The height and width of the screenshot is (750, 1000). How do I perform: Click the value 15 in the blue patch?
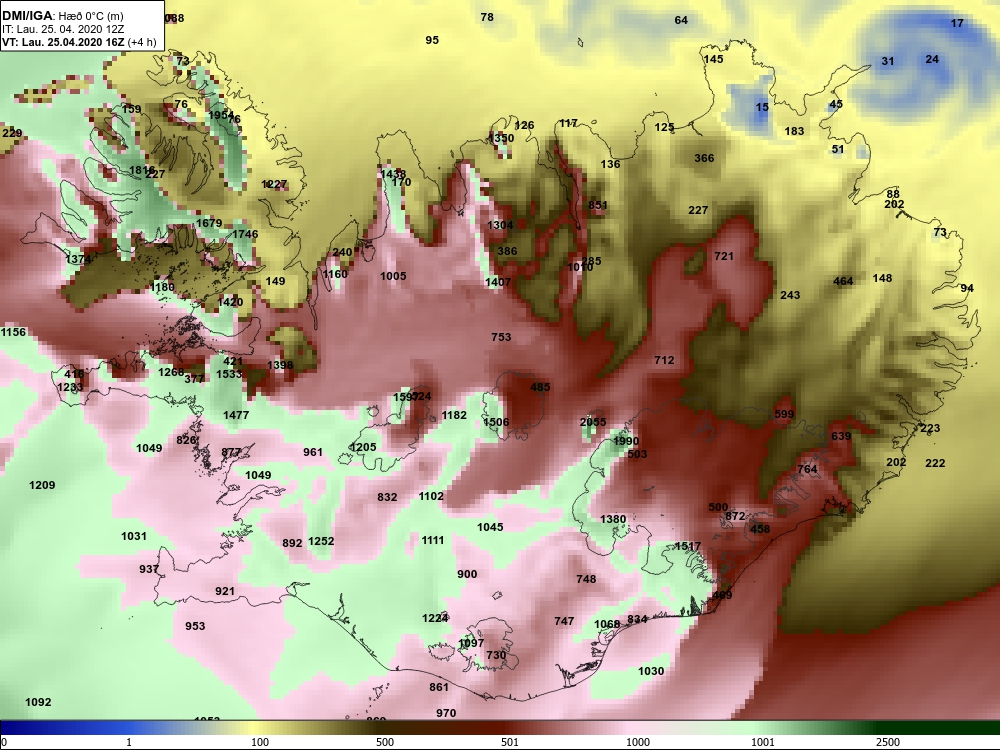pyautogui.click(x=762, y=107)
